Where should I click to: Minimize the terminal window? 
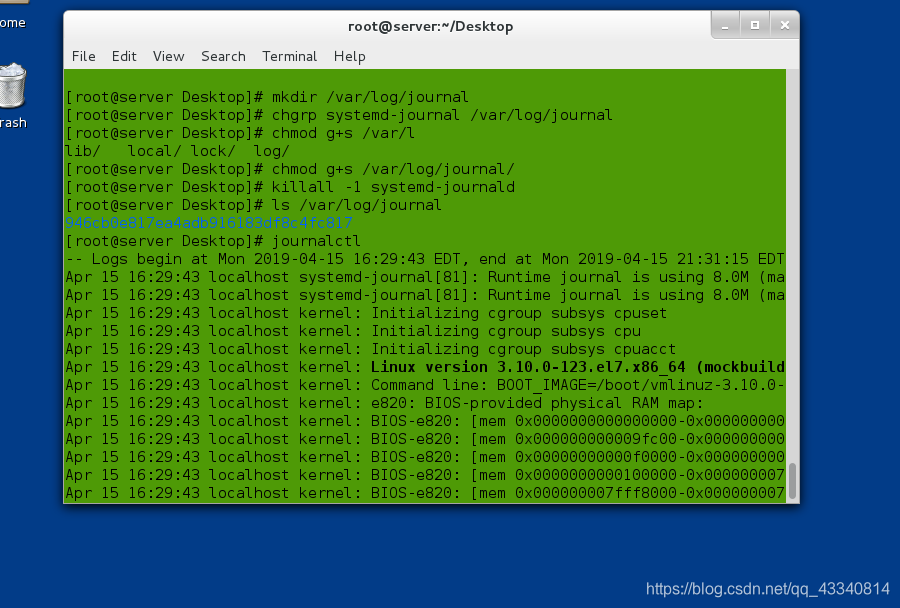coord(726,26)
